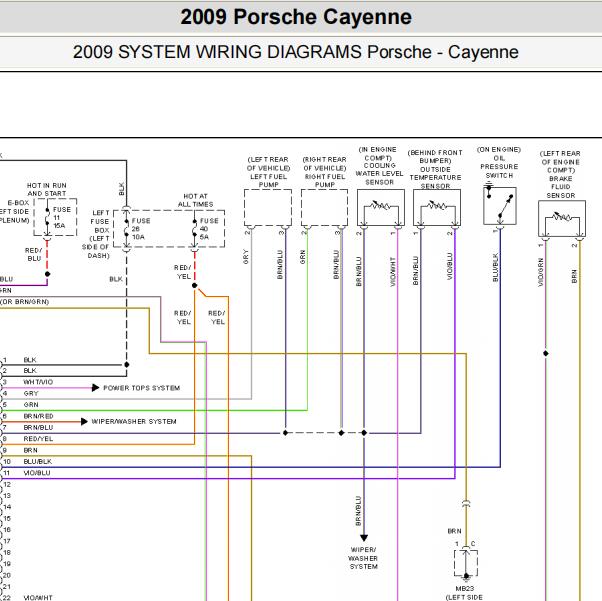Select the "GRN" label at pin 5

(31, 405)
